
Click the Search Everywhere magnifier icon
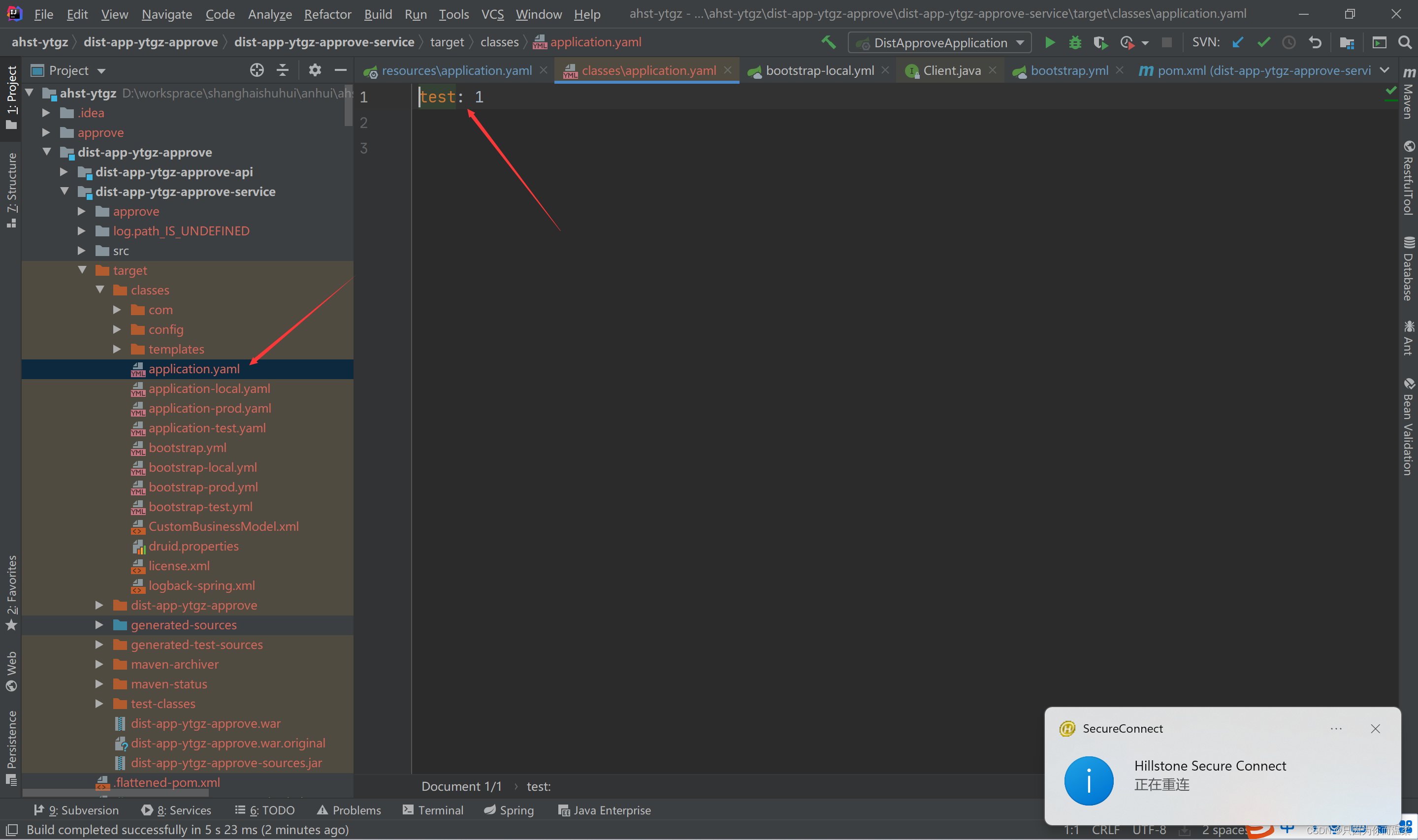click(x=1404, y=42)
